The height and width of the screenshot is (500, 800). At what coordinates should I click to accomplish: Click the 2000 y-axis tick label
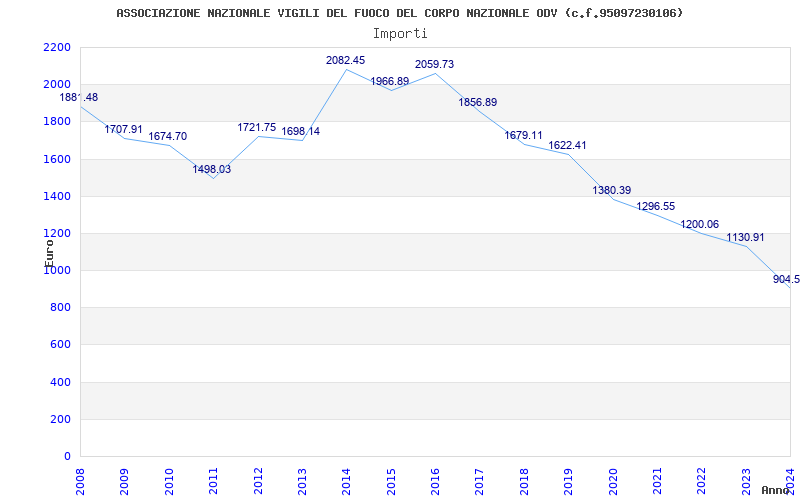tap(57, 84)
